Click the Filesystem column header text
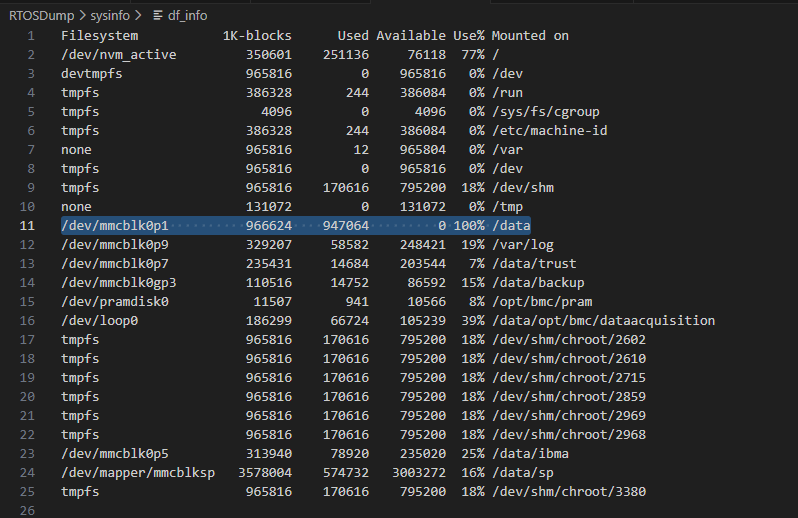Screen dimensions: 798x518 point(102,36)
